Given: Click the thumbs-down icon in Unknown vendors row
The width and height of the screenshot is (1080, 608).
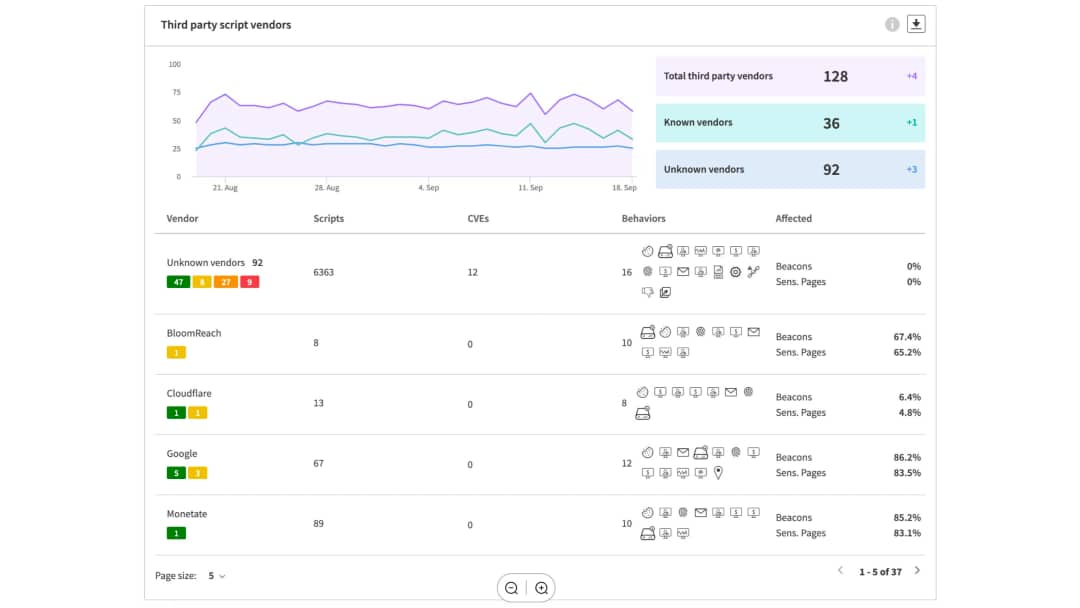Looking at the screenshot, I should point(647,292).
